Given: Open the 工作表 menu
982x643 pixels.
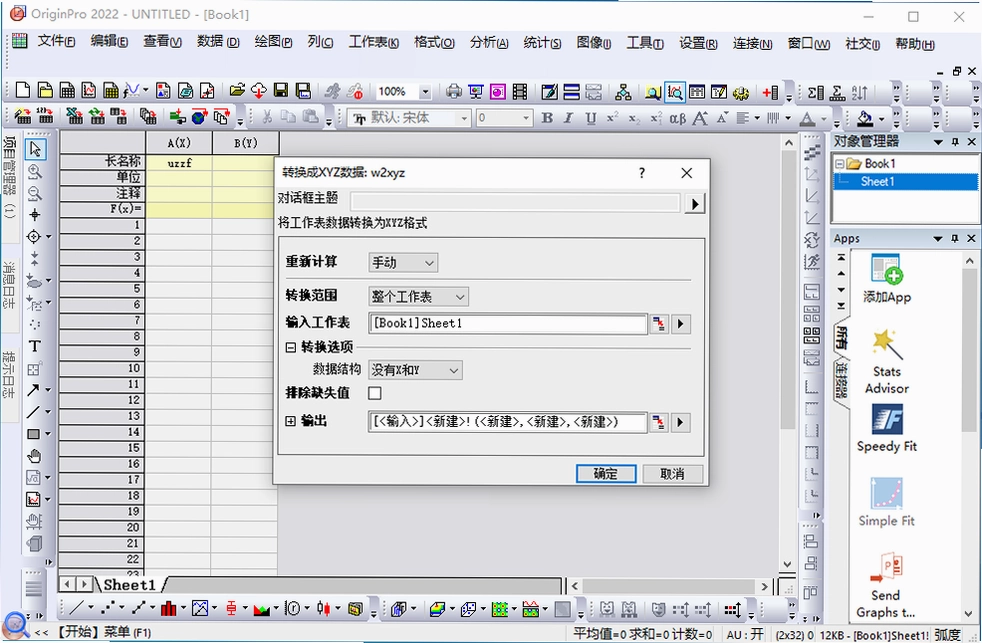Looking at the screenshot, I should [x=373, y=41].
